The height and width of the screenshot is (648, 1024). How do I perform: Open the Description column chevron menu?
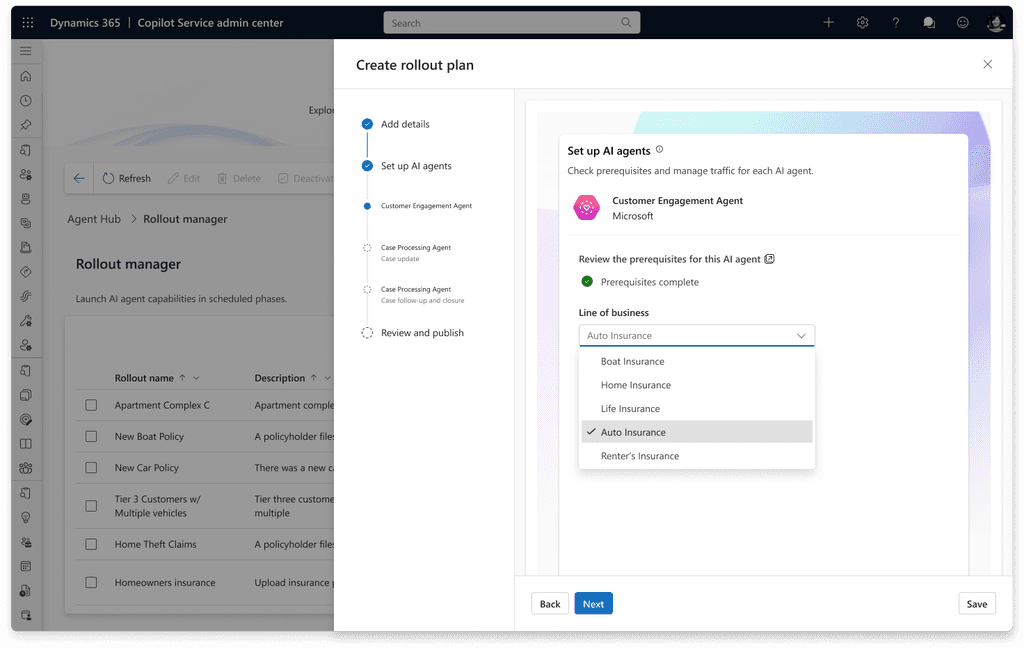(x=327, y=378)
